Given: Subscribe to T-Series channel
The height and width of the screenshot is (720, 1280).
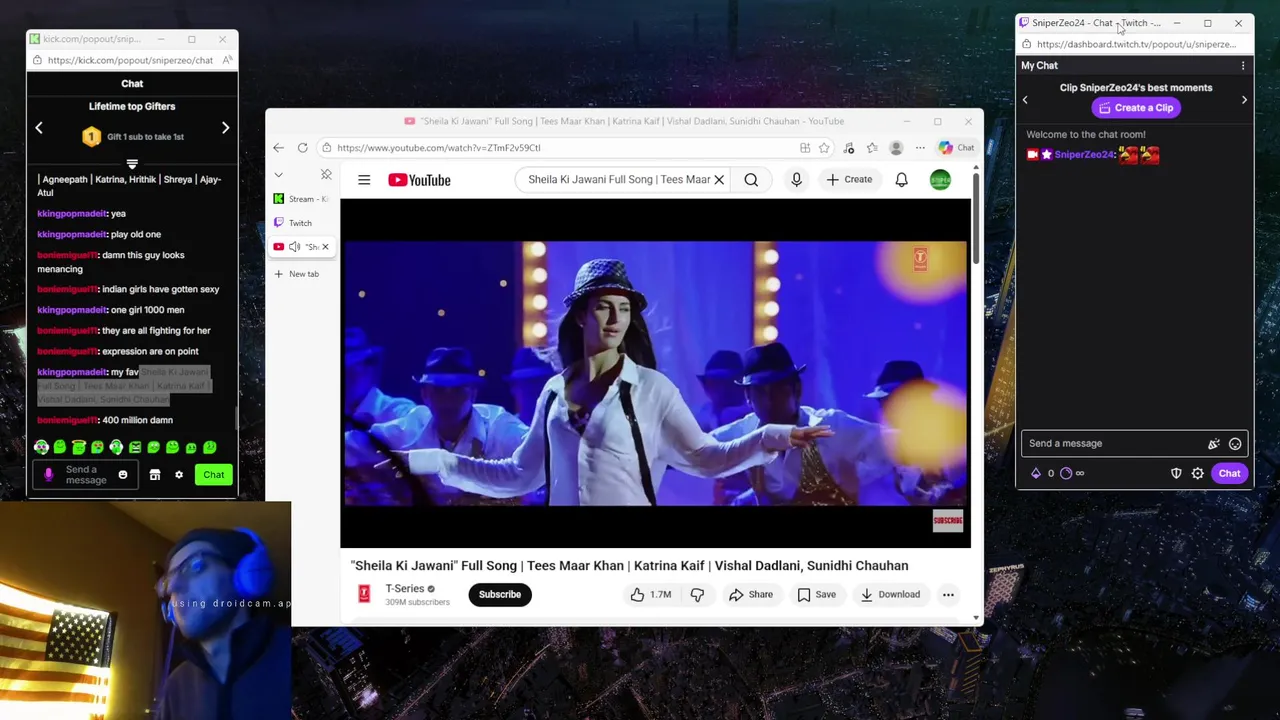Looking at the screenshot, I should pyautogui.click(x=500, y=595).
